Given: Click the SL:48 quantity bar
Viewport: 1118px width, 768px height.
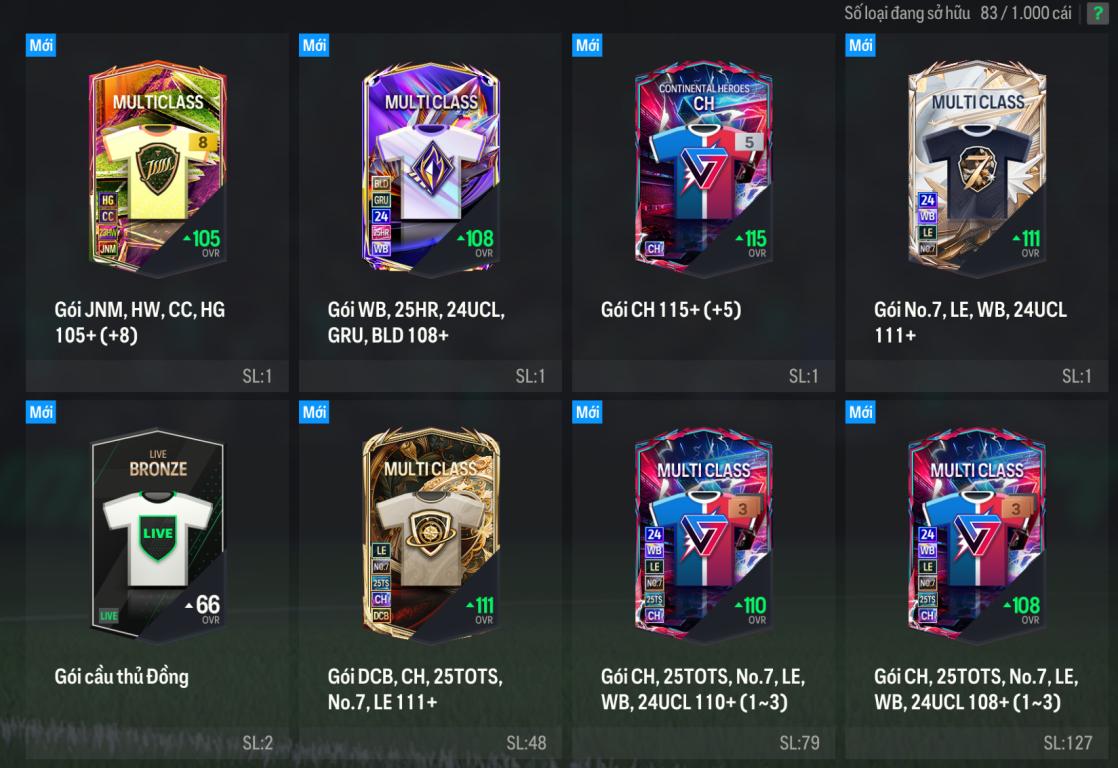Looking at the screenshot, I should pyautogui.click(x=431, y=742).
